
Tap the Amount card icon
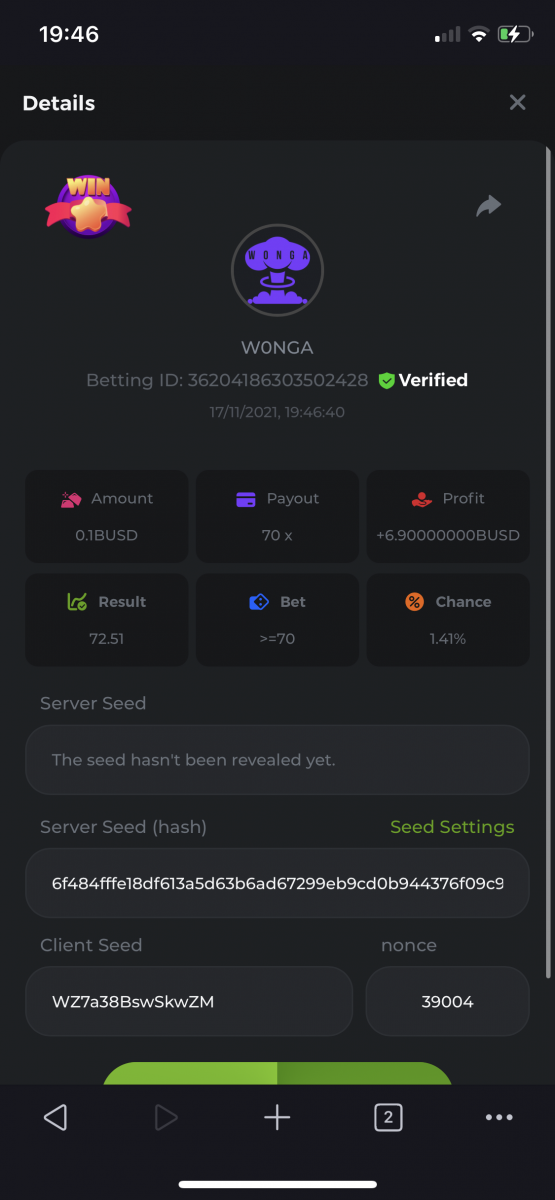pyautogui.click(x=71, y=499)
